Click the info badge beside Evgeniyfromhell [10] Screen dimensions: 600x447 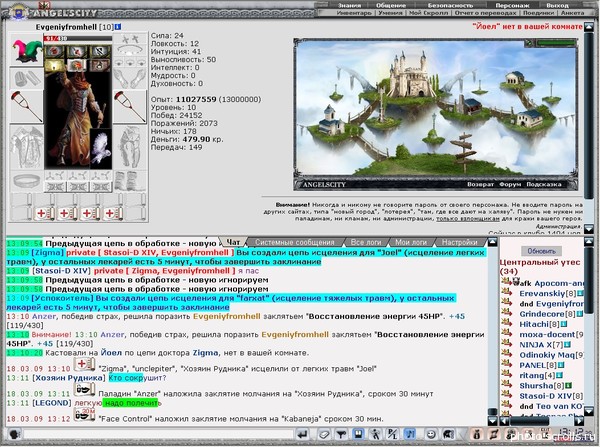[118, 27]
